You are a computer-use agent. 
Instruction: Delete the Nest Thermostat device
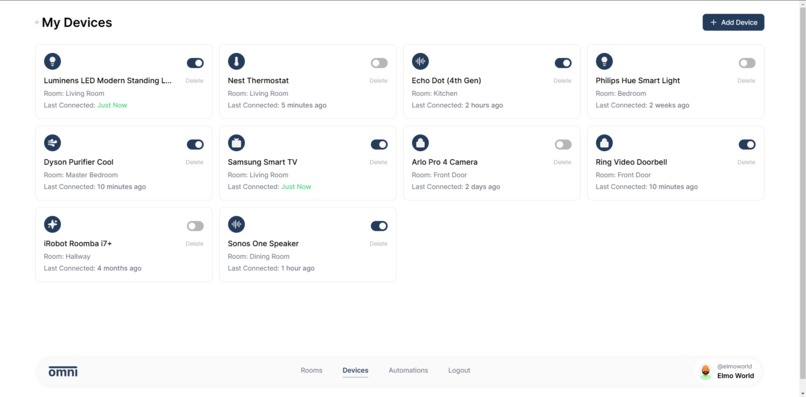[378, 81]
